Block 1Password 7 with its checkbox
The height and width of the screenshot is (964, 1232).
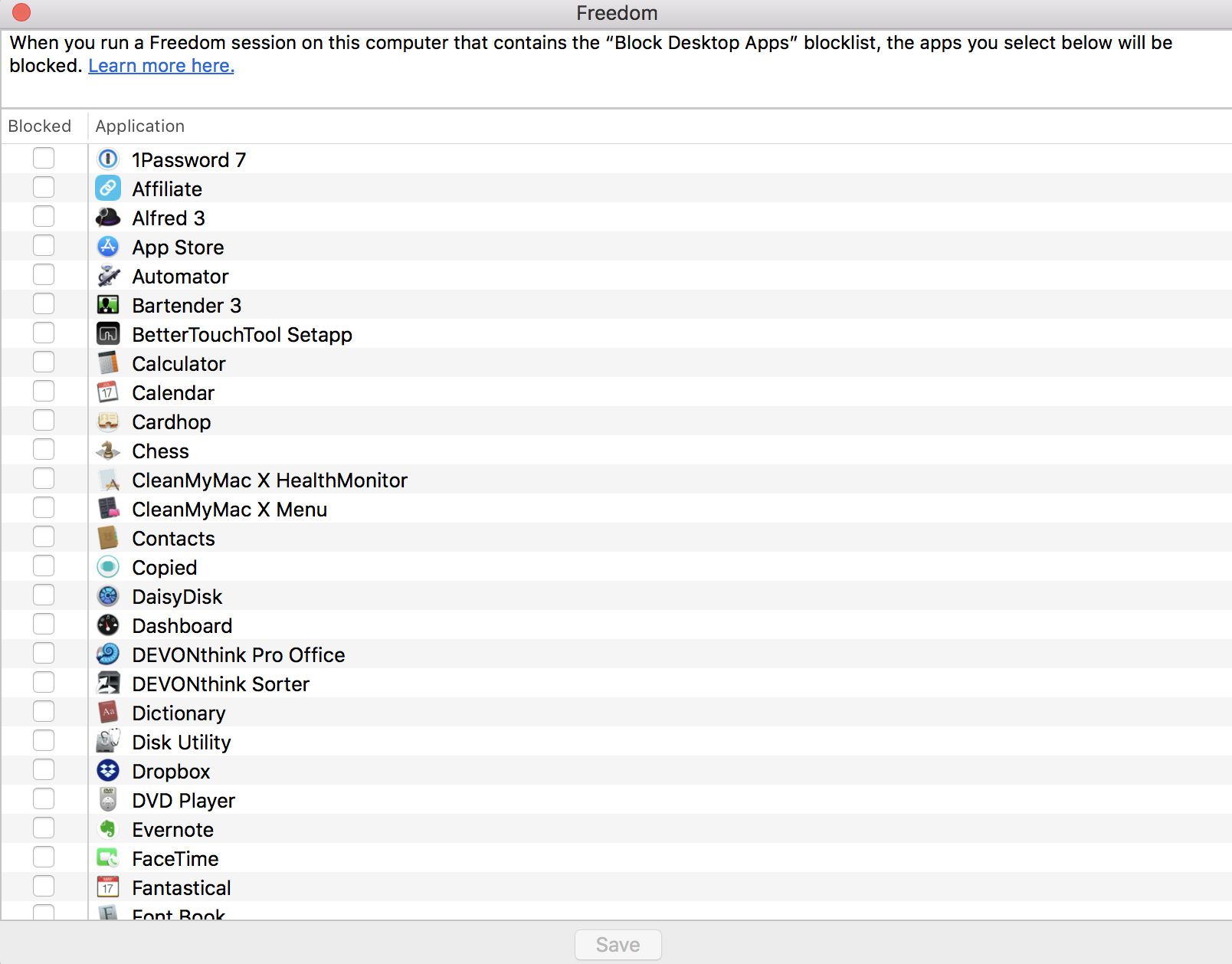pyautogui.click(x=44, y=158)
